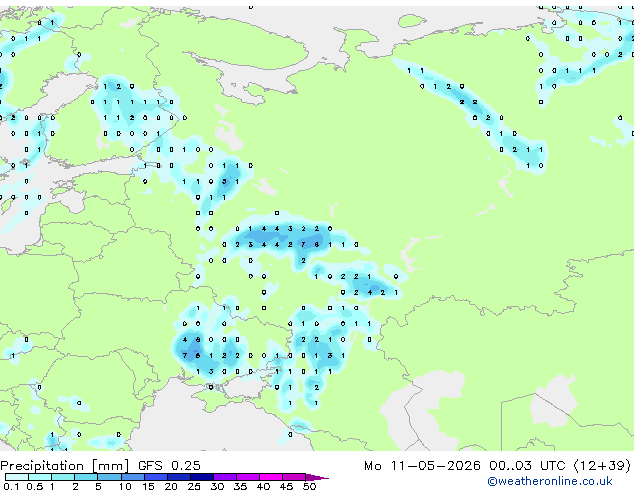Click the 'Precipitation [mm]' title text
Screen dimensions: 634x490
(x=65, y=466)
